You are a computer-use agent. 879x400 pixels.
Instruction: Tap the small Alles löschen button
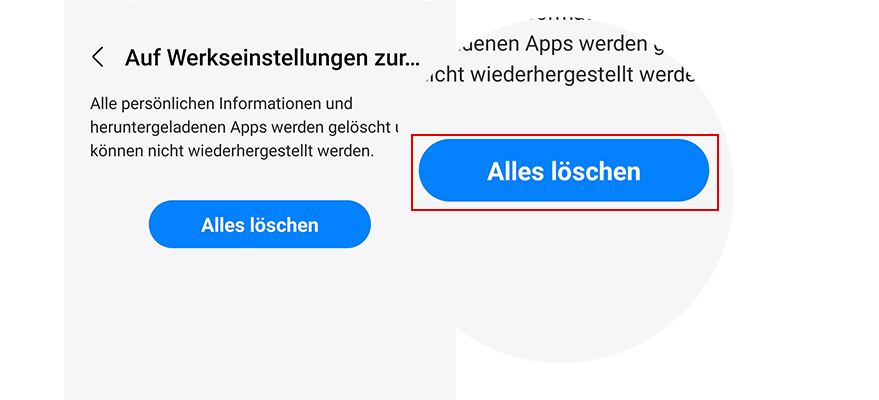(x=260, y=224)
